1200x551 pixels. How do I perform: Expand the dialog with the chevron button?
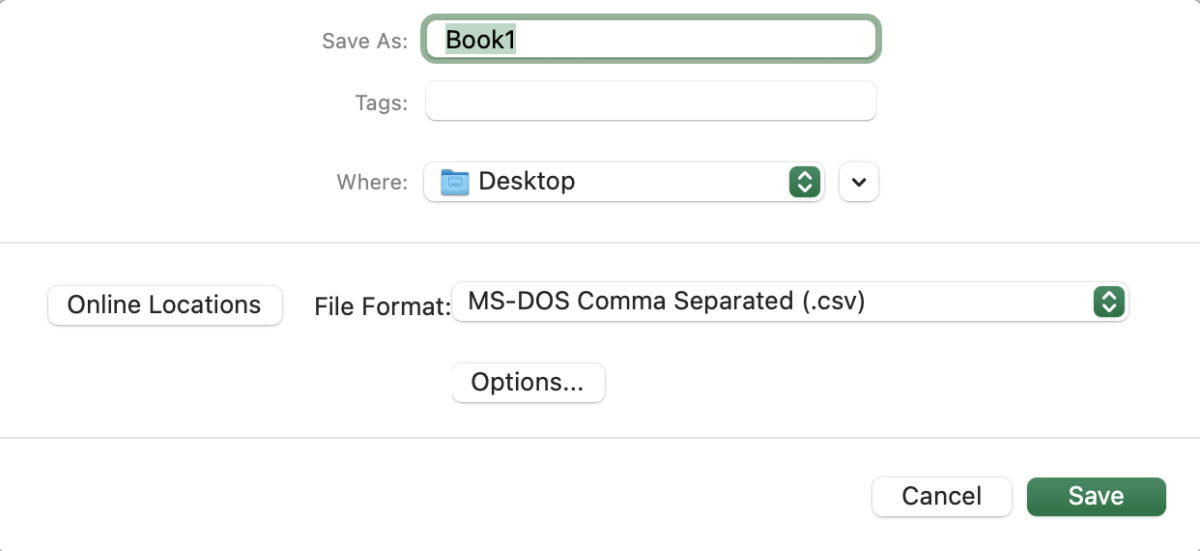coord(858,182)
